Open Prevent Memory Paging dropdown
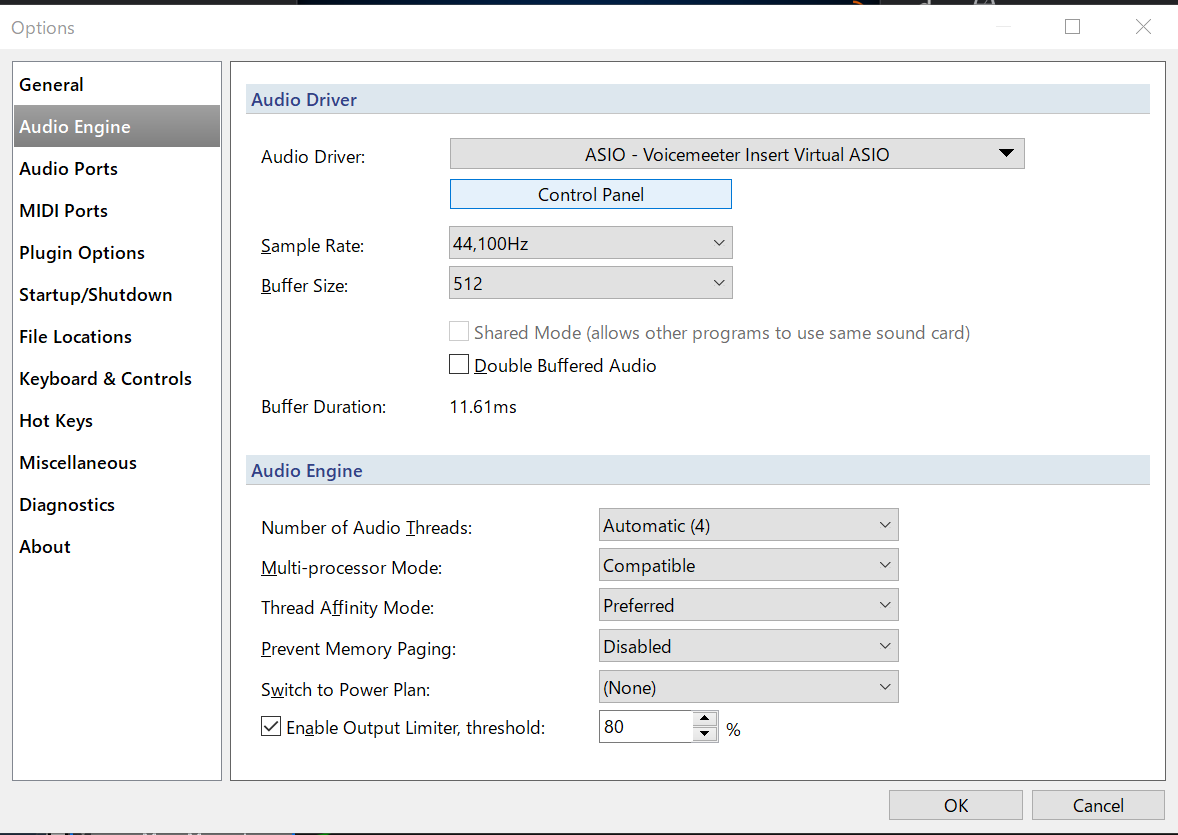The width and height of the screenshot is (1178, 835). click(x=748, y=646)
